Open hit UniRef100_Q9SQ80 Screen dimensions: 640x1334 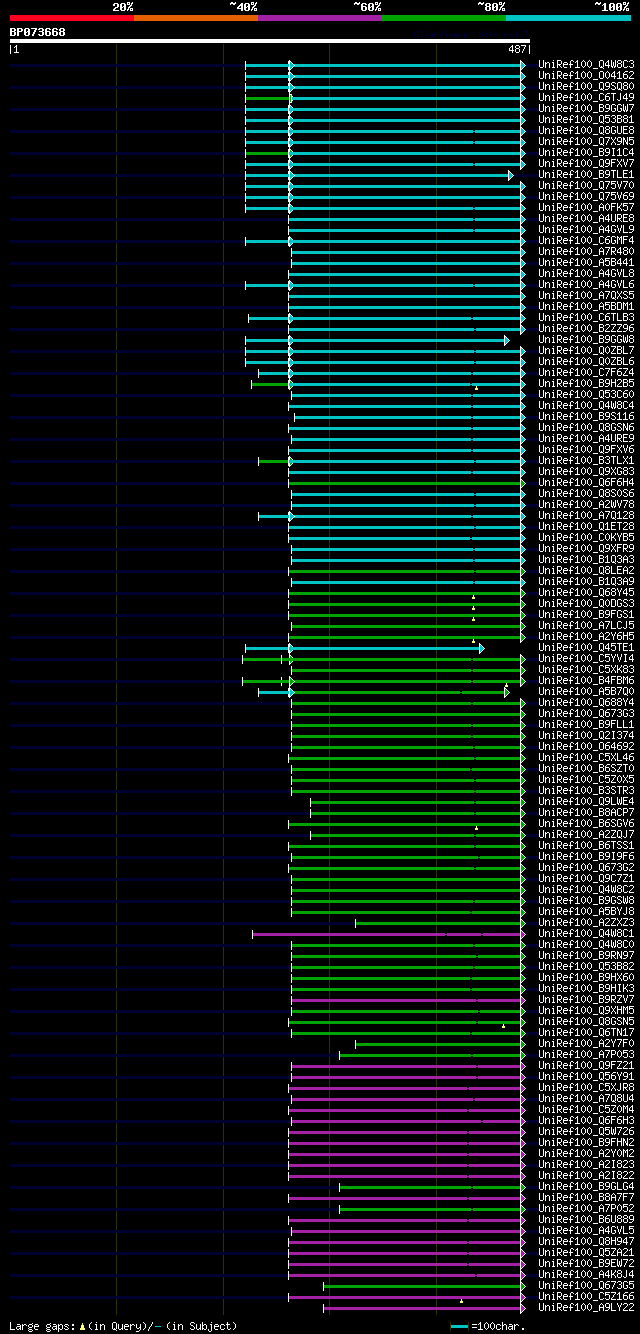tap(586, 86)
